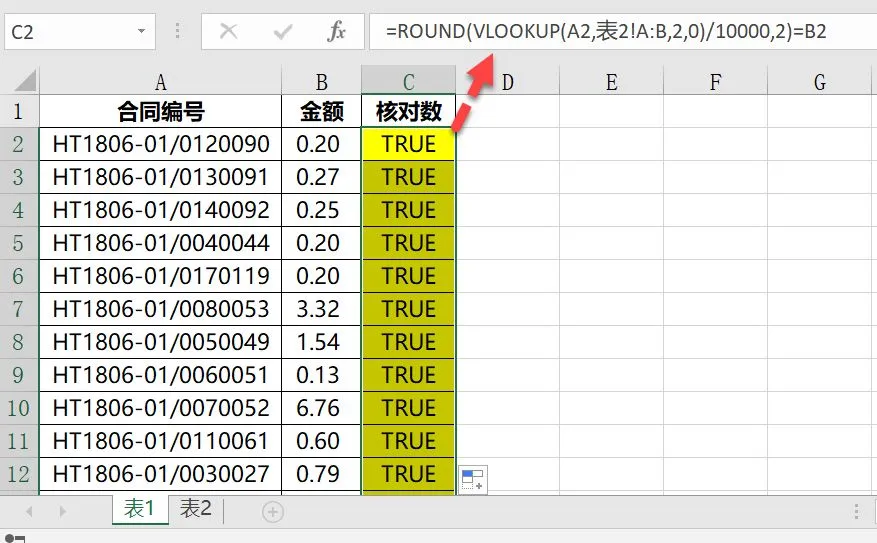Click amount cell 0.25
The width and height of the screenshot is (877, 543).
point(322,210)
